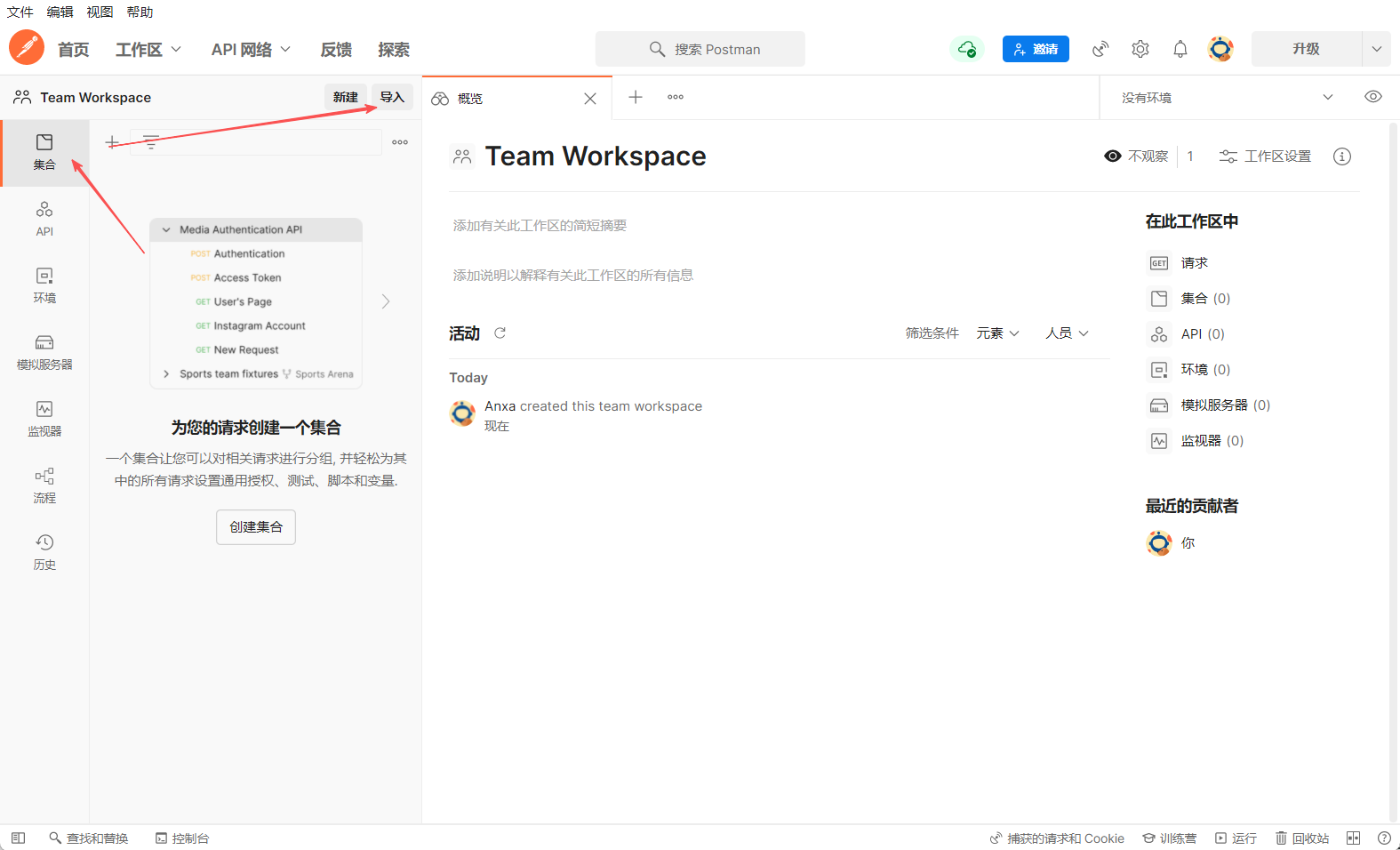Open 探索 (Explore) in header

pyautogui.click(x=394, y=50)
